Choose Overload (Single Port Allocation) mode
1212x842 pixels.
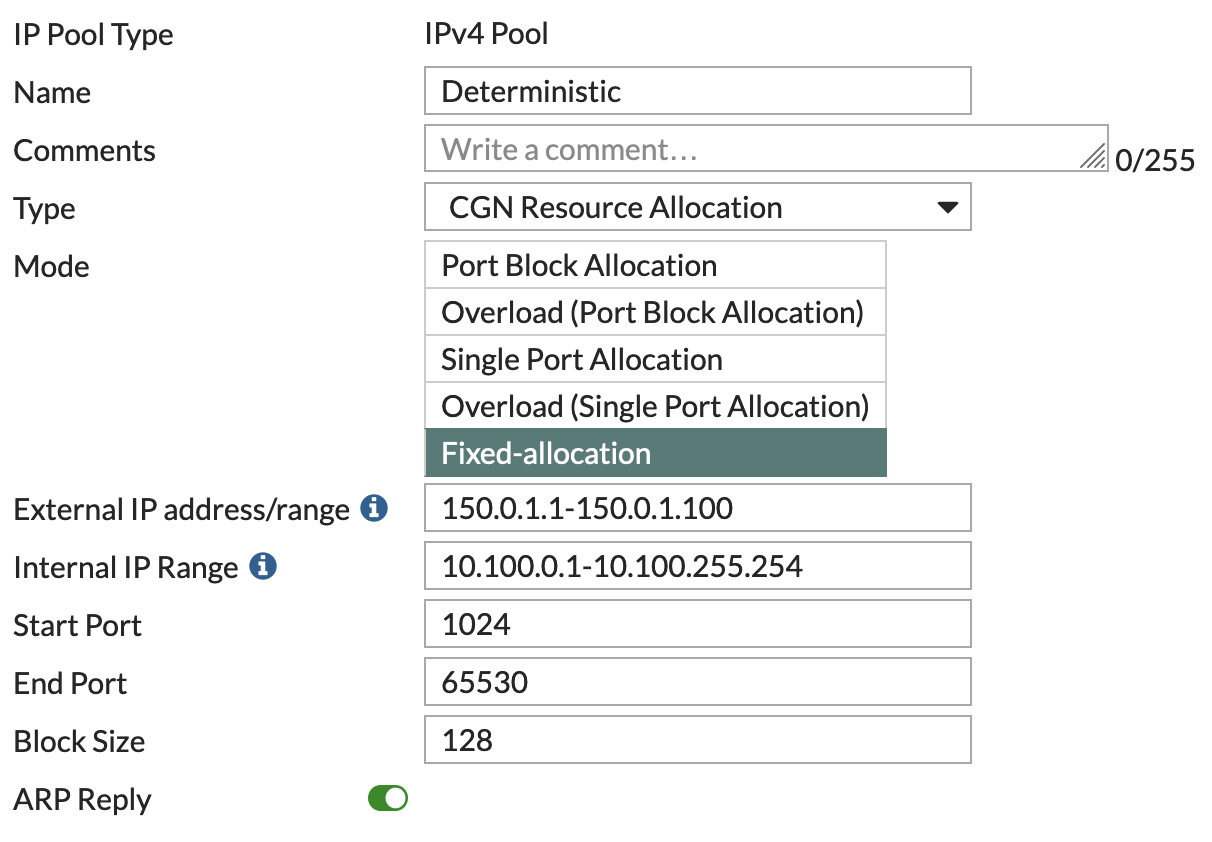point(655,406)
